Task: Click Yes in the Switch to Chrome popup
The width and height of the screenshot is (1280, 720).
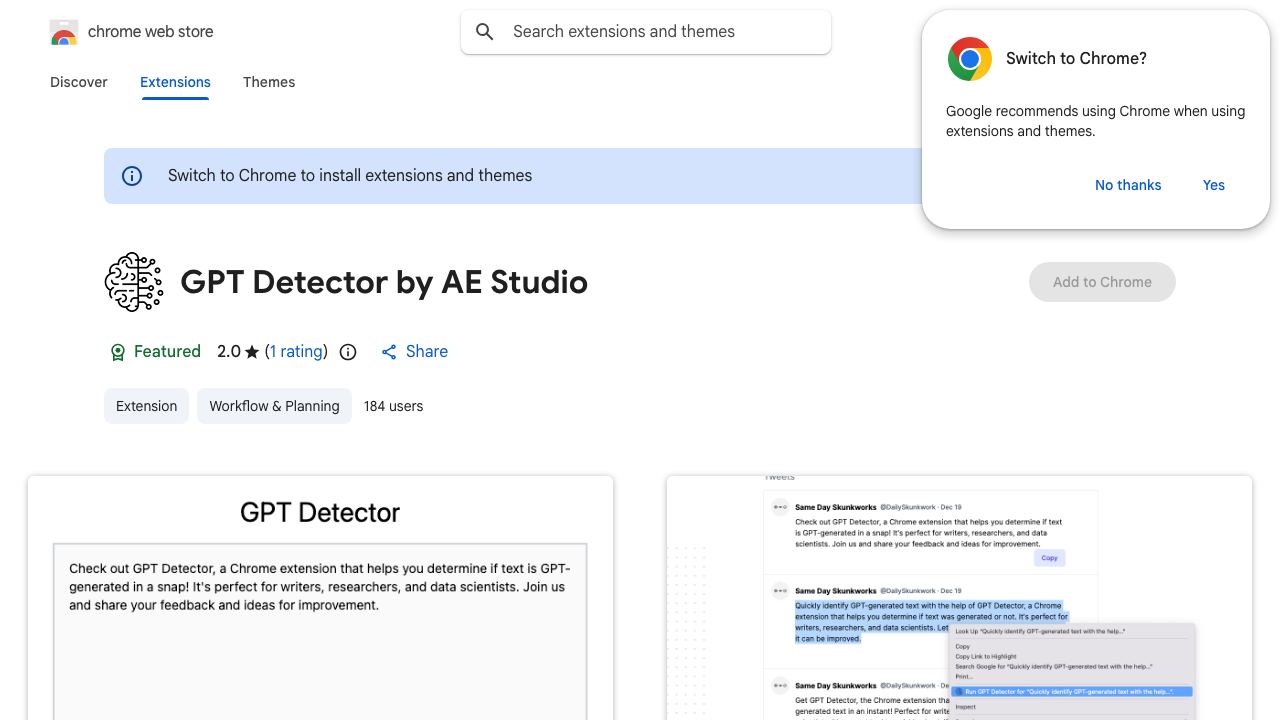Action: 1214,185
